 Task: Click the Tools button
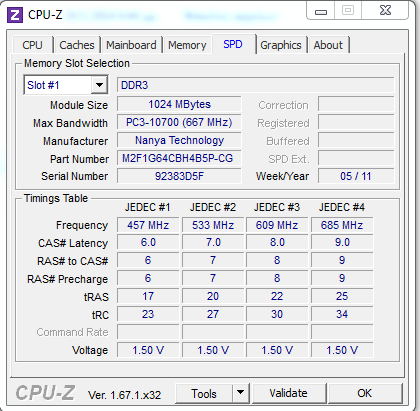point(204,394)
